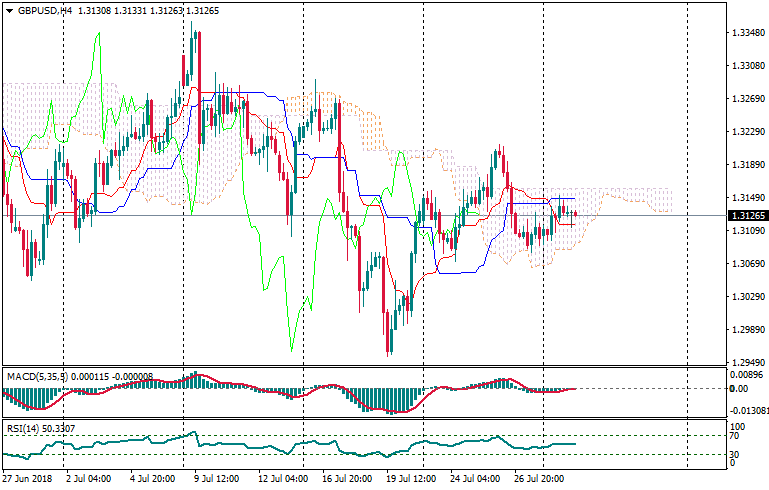
Task: Click the 9 Jul 12:00 time label
Action: [214, 479]
